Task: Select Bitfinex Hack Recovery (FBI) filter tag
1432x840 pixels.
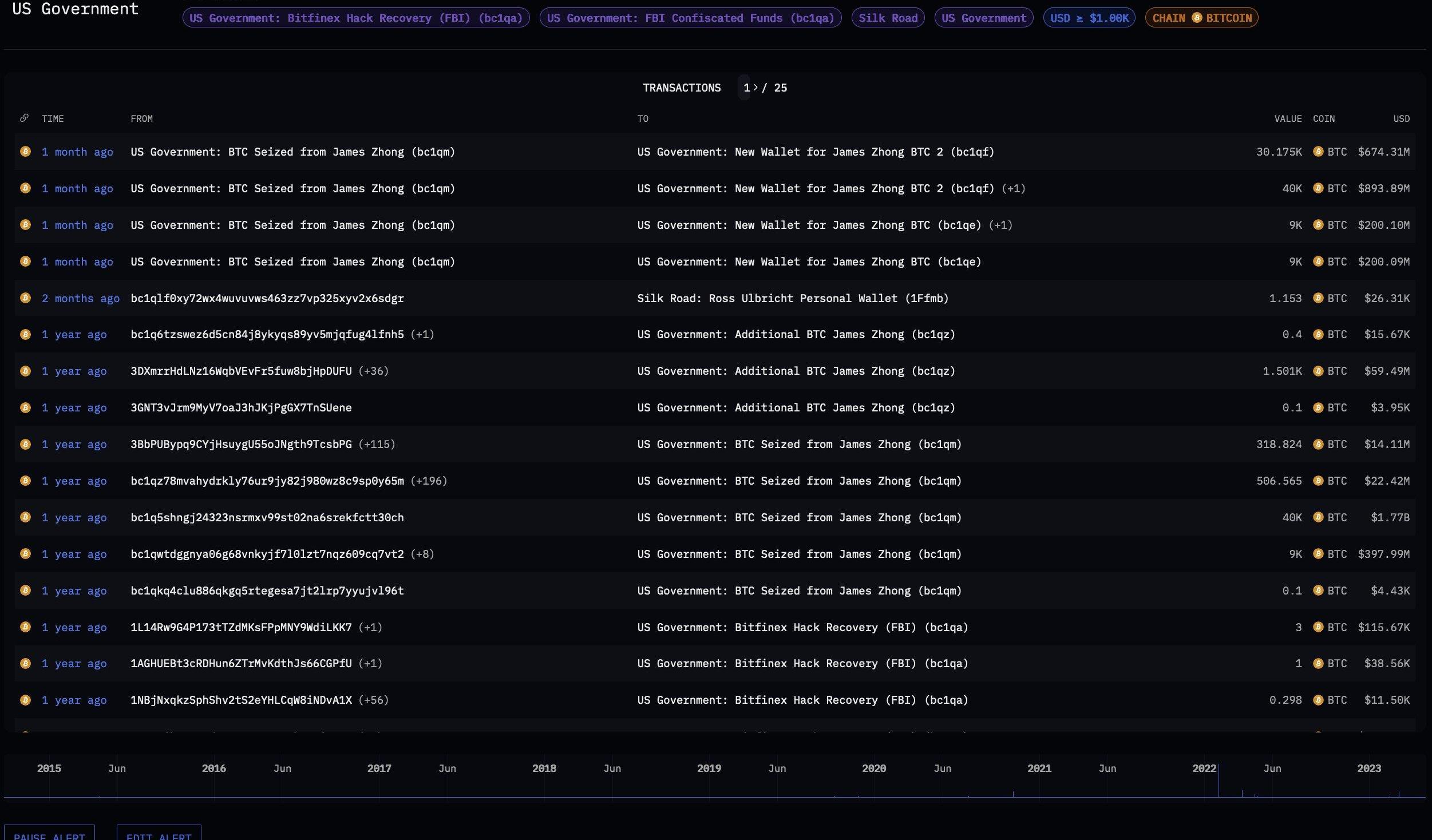Action: tap(356, 18)
